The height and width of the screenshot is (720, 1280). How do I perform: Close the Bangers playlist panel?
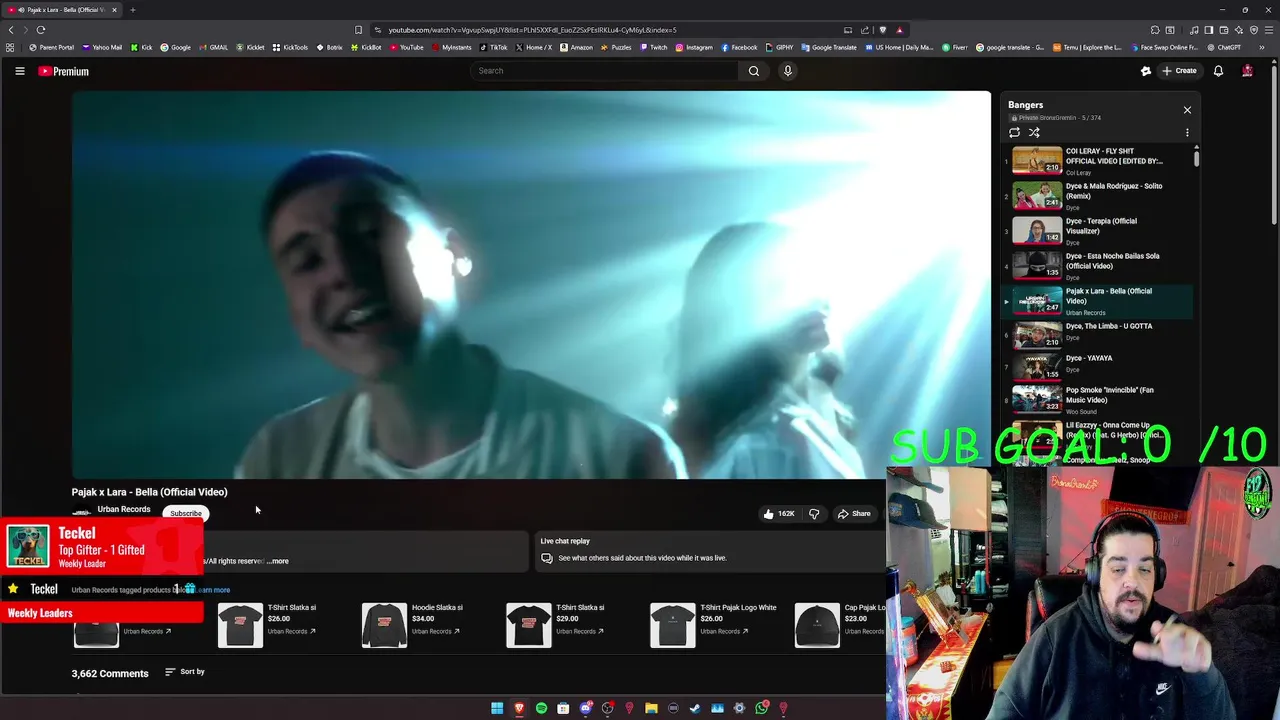click(x=1187, y=110)
